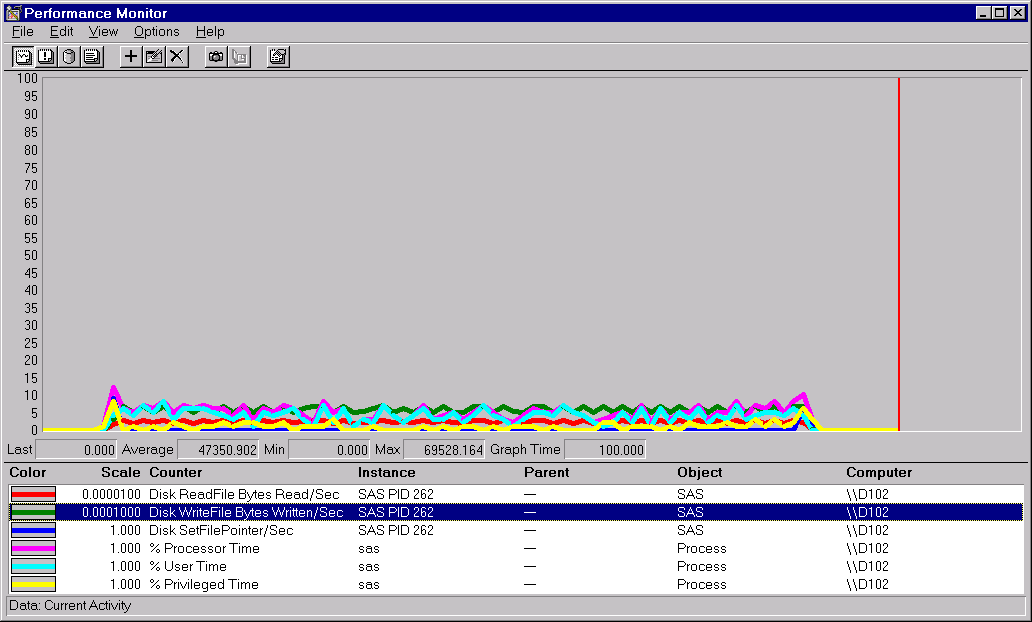
Task: Click the Edit chart line icon
Action: pyautogui.click(x=154, y=56)
